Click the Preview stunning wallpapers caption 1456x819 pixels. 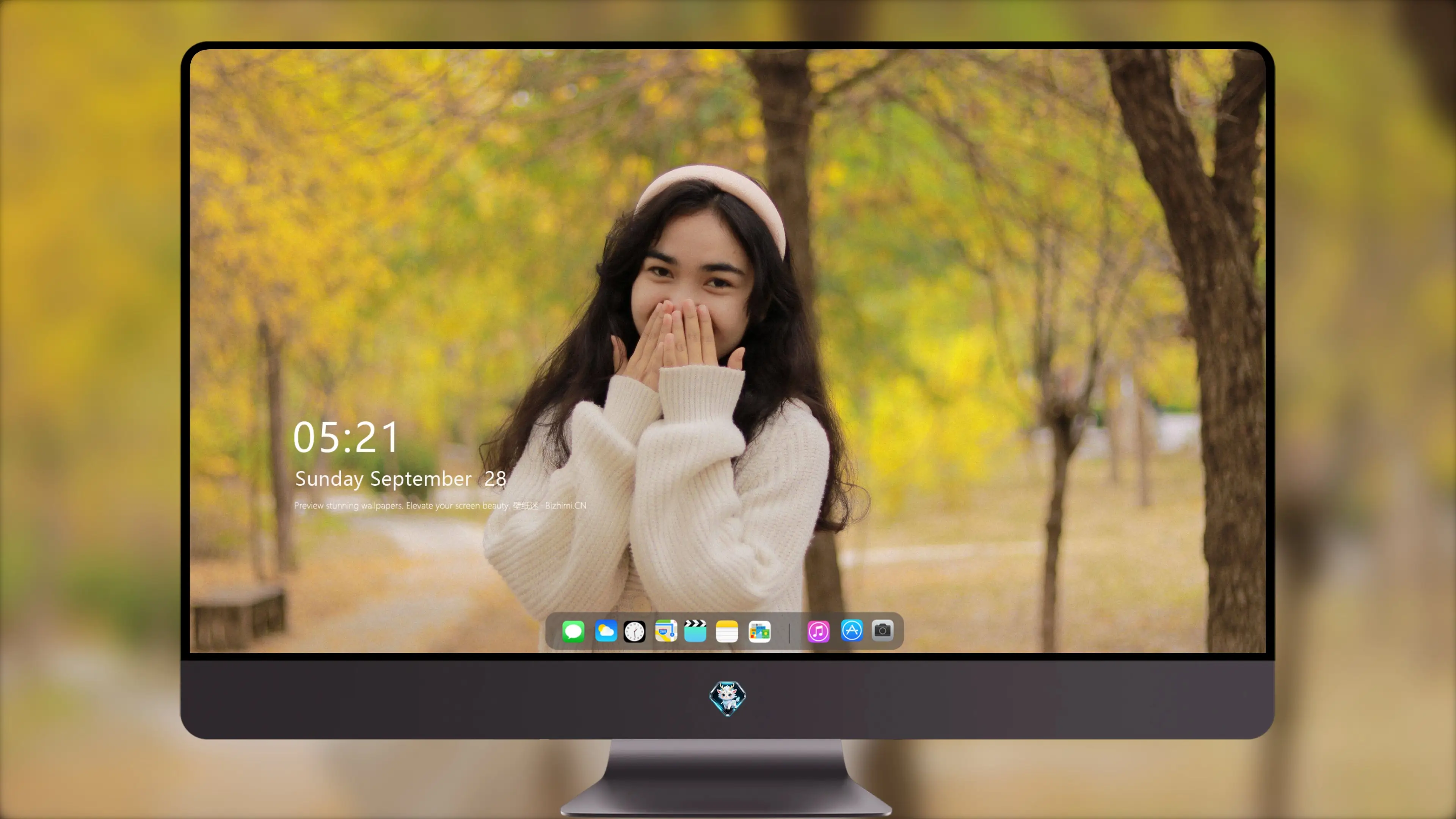click(x=440, y=505)
